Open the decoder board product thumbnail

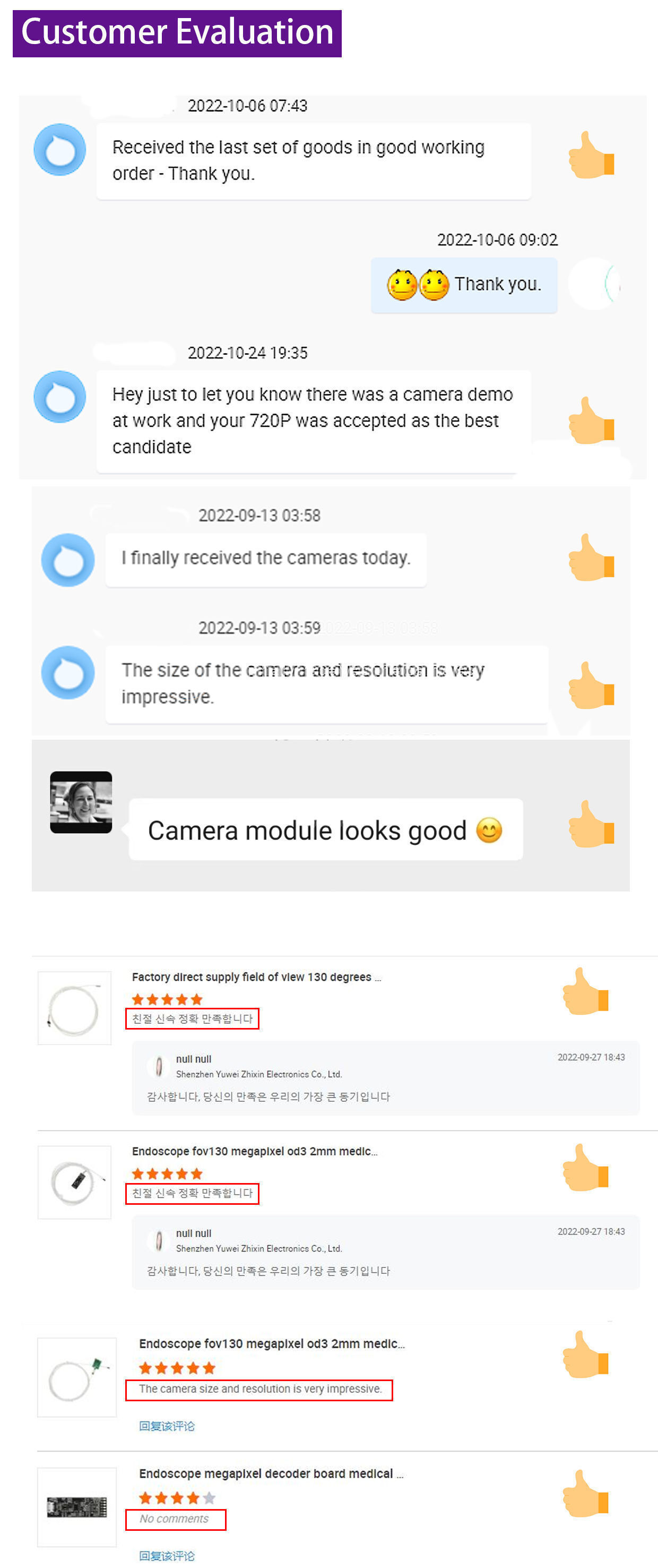tap(76, 1507)
